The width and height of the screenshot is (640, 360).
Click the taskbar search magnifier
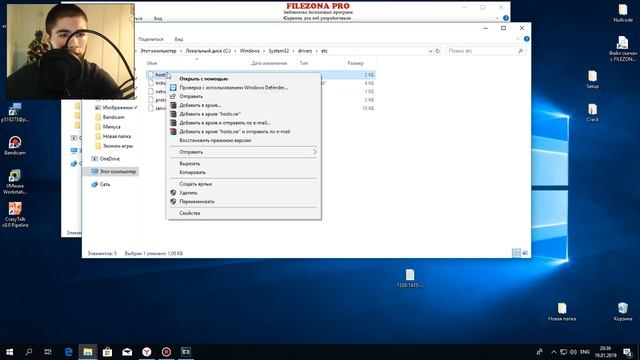[29, 351]
